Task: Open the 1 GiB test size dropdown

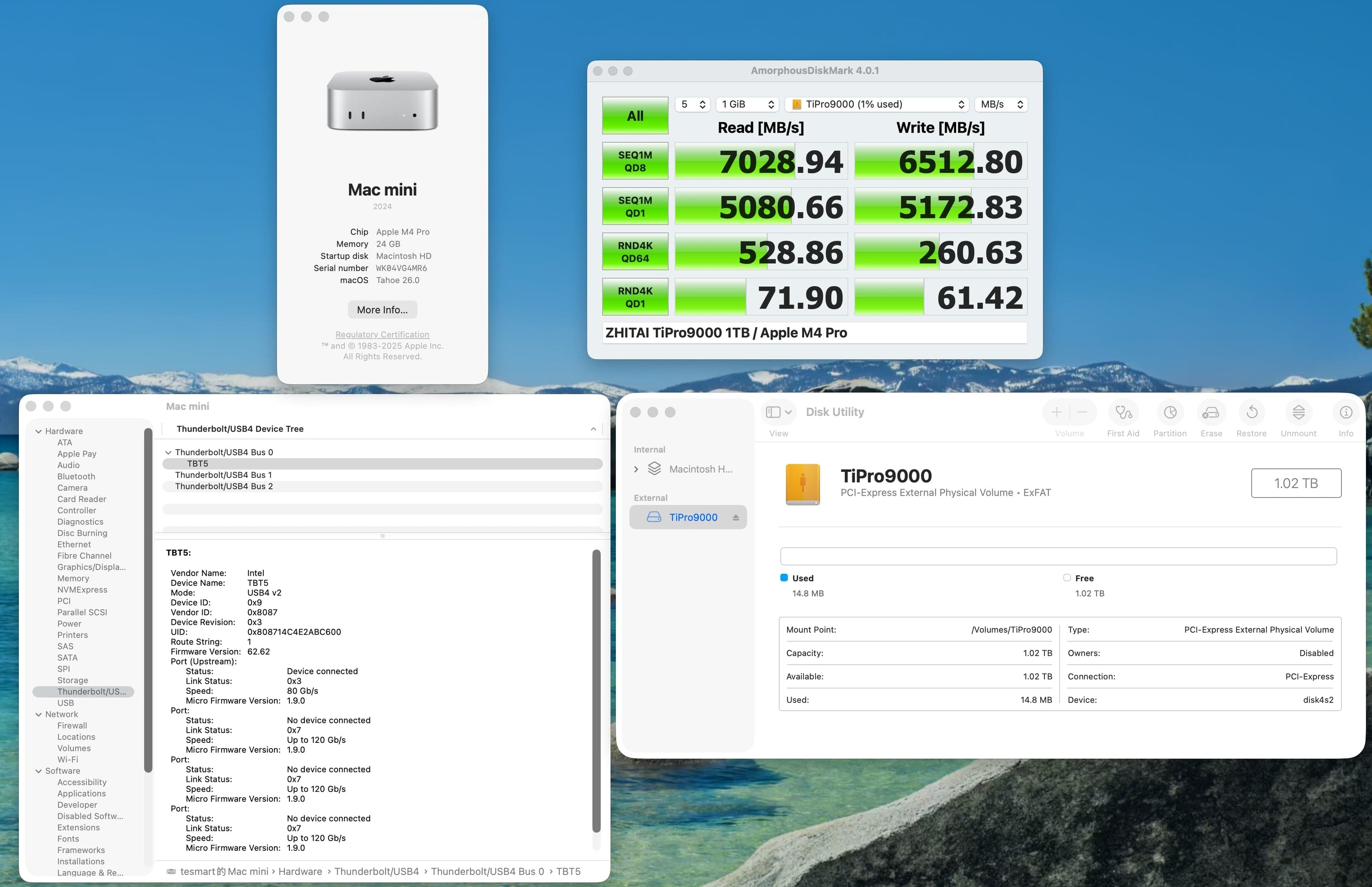Action: [747, 104]
